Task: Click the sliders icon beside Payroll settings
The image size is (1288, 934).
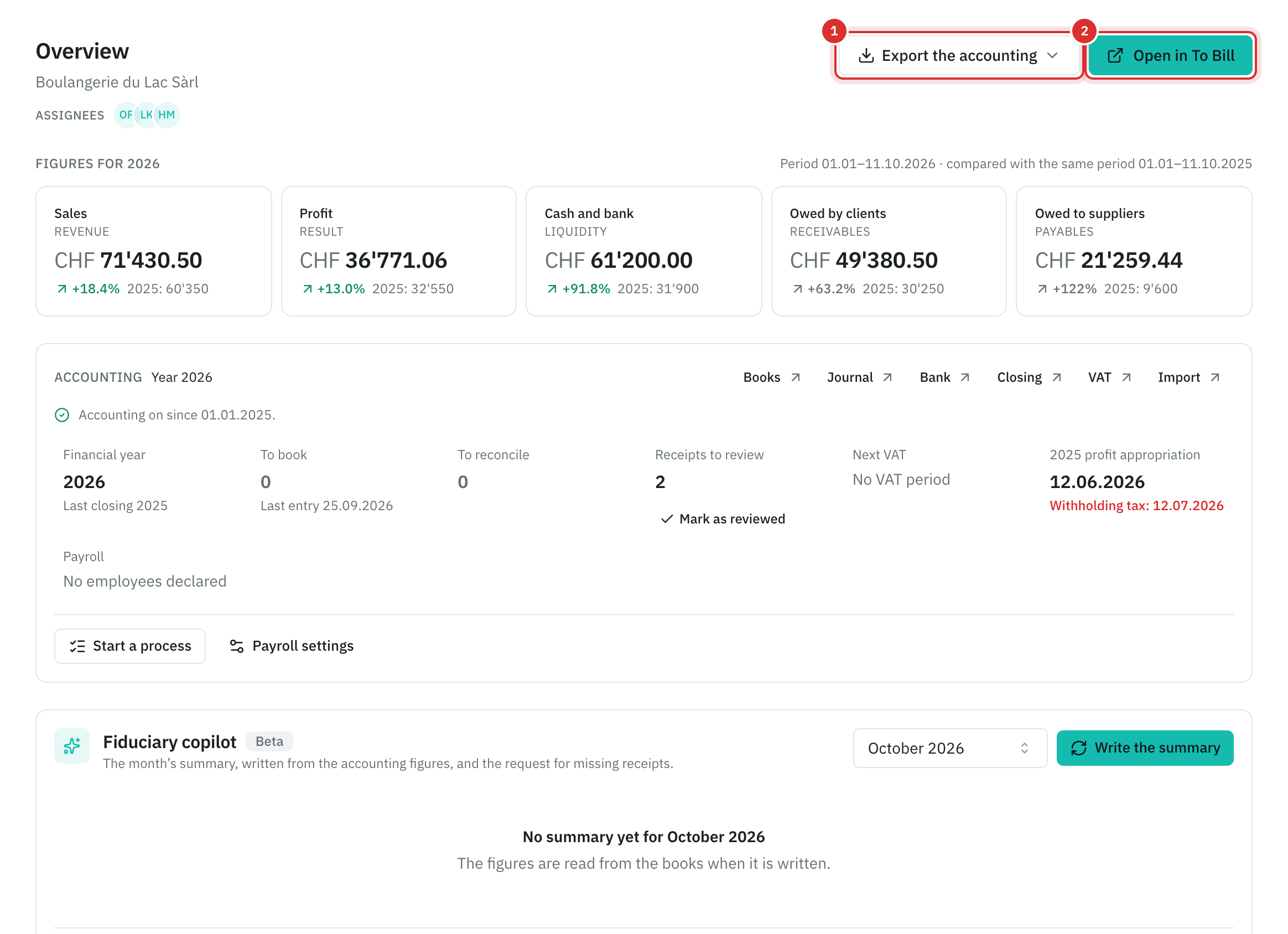Action: pos(237,646)
